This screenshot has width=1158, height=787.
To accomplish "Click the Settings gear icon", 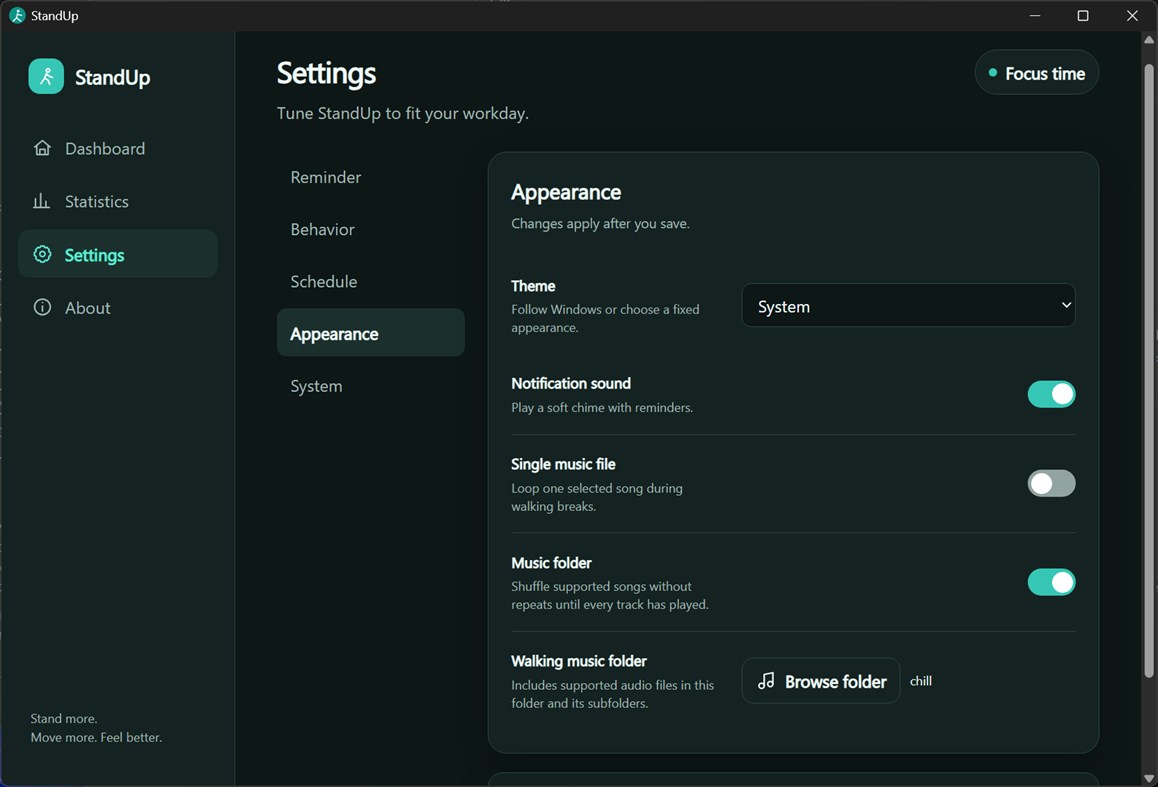I will coord(42,255).
